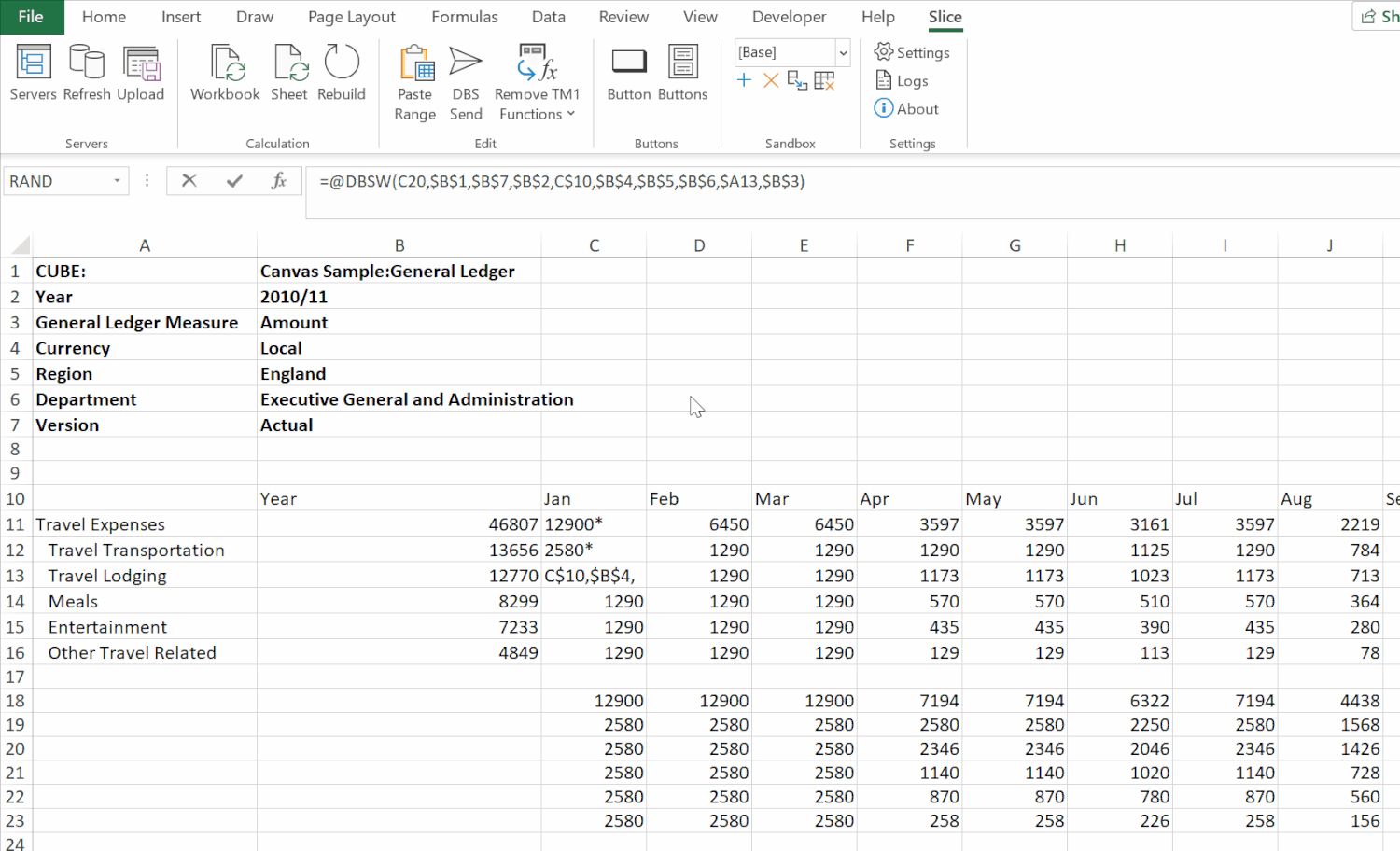The width and height of the screenshot is (1400, 851).
Task: Open the Servers connection icon
Action: tap(34, 73)
